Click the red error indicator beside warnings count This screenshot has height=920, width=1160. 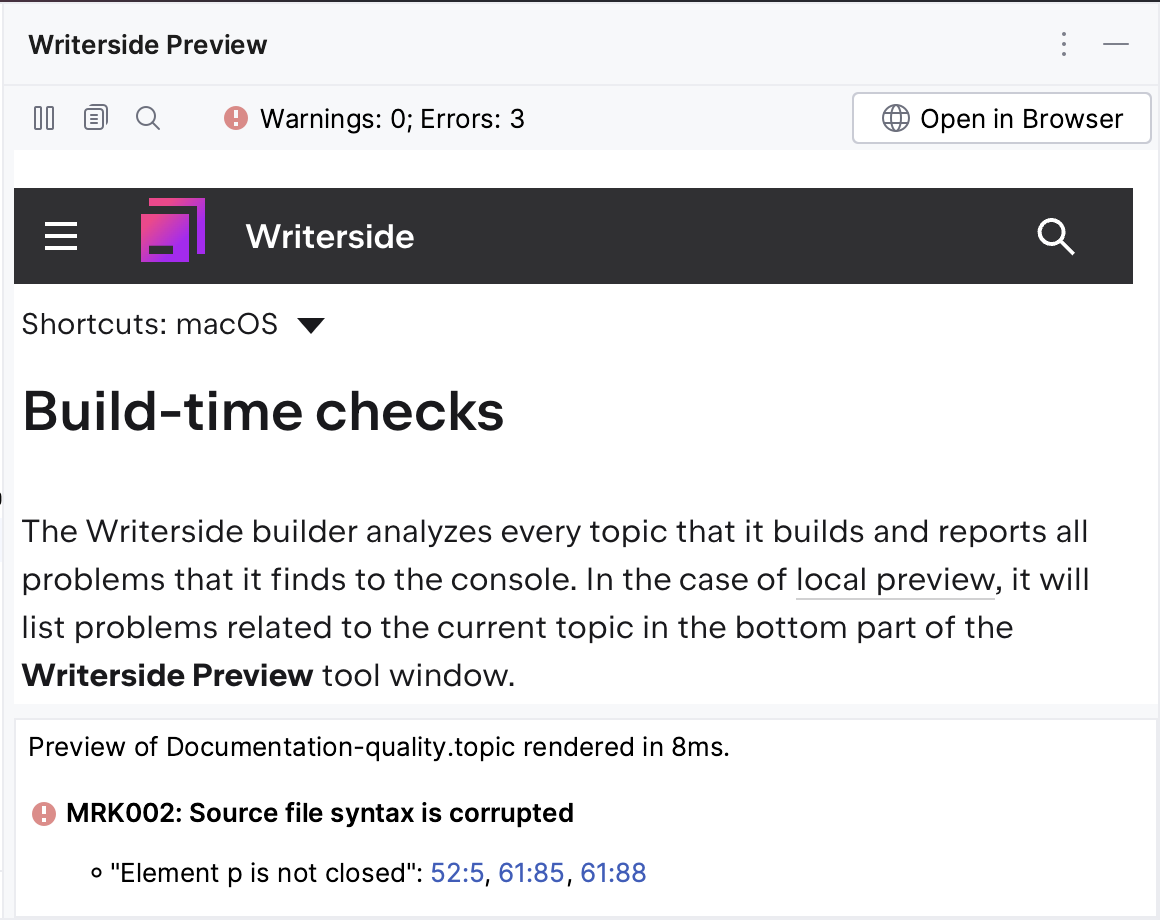[x=234, y=118]
